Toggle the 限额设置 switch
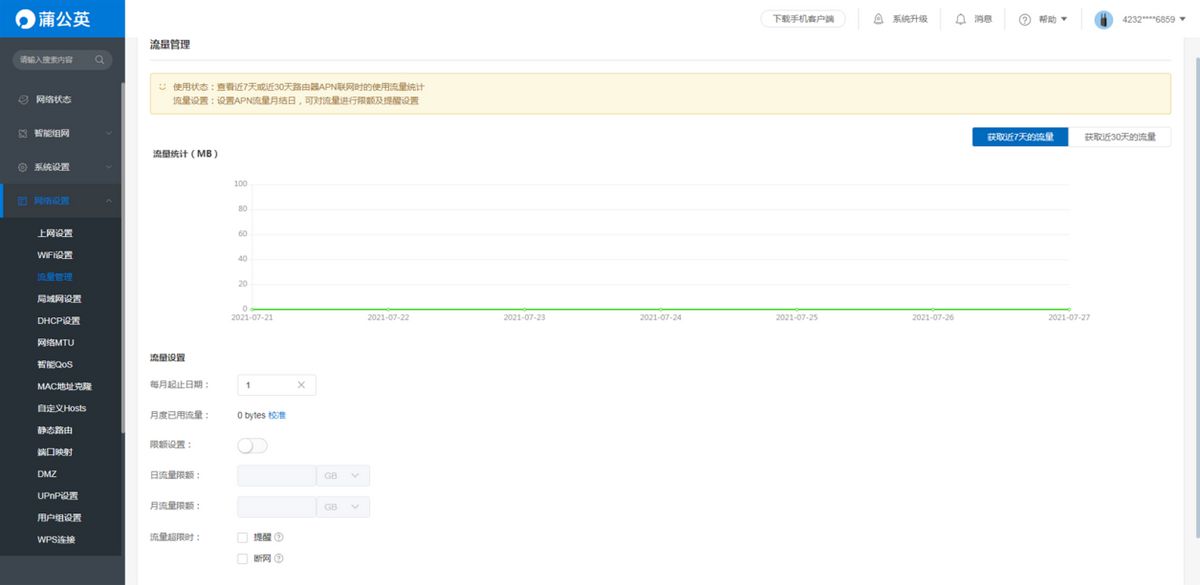Image resolution: width=1200 pixels, height=585 pixels. click(x=252, y=445)
